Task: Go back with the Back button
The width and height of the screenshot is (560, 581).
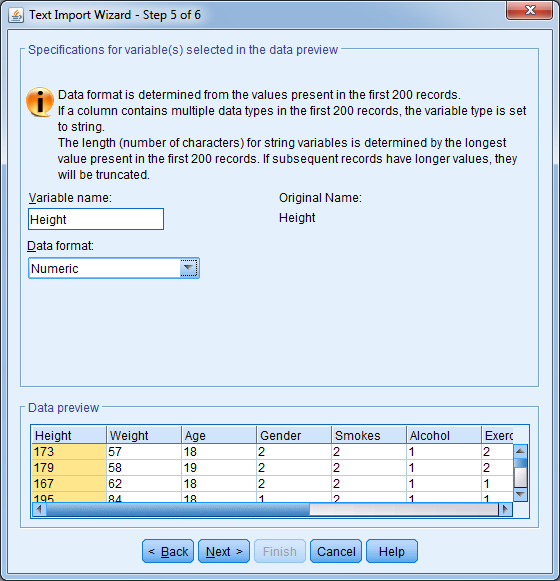Action: tap(168, 551)
